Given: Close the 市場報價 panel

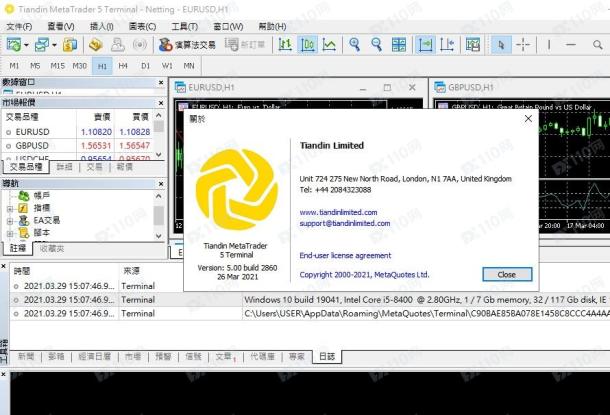Looking at the screenshot, I should click(161, 103).
